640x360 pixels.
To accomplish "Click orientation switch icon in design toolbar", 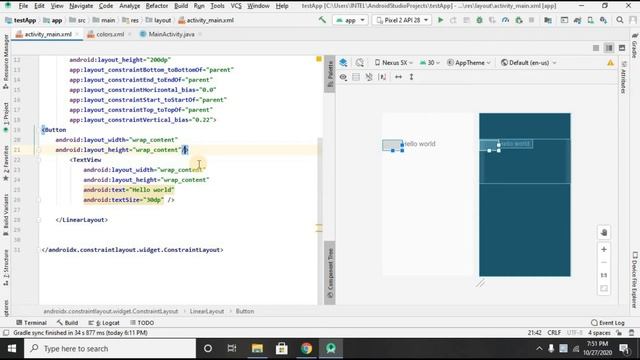I will (x=359, y=62).
